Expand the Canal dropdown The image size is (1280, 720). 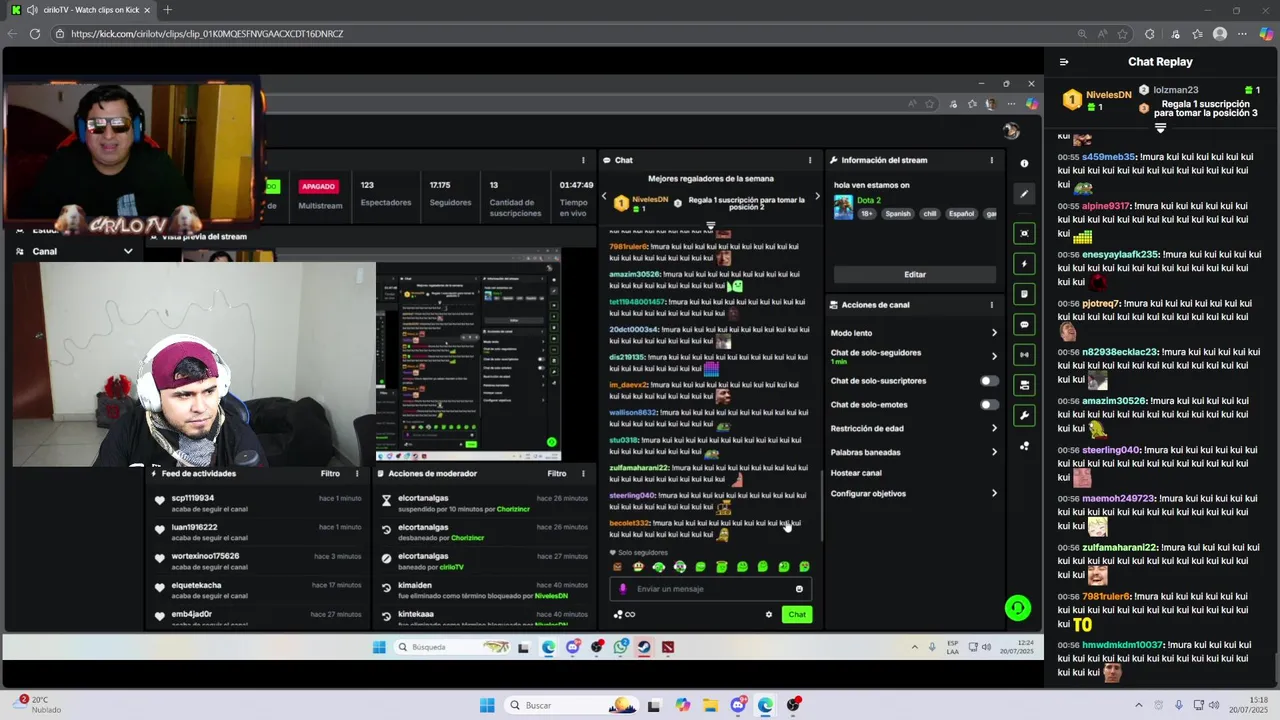(x=128, y=251)
